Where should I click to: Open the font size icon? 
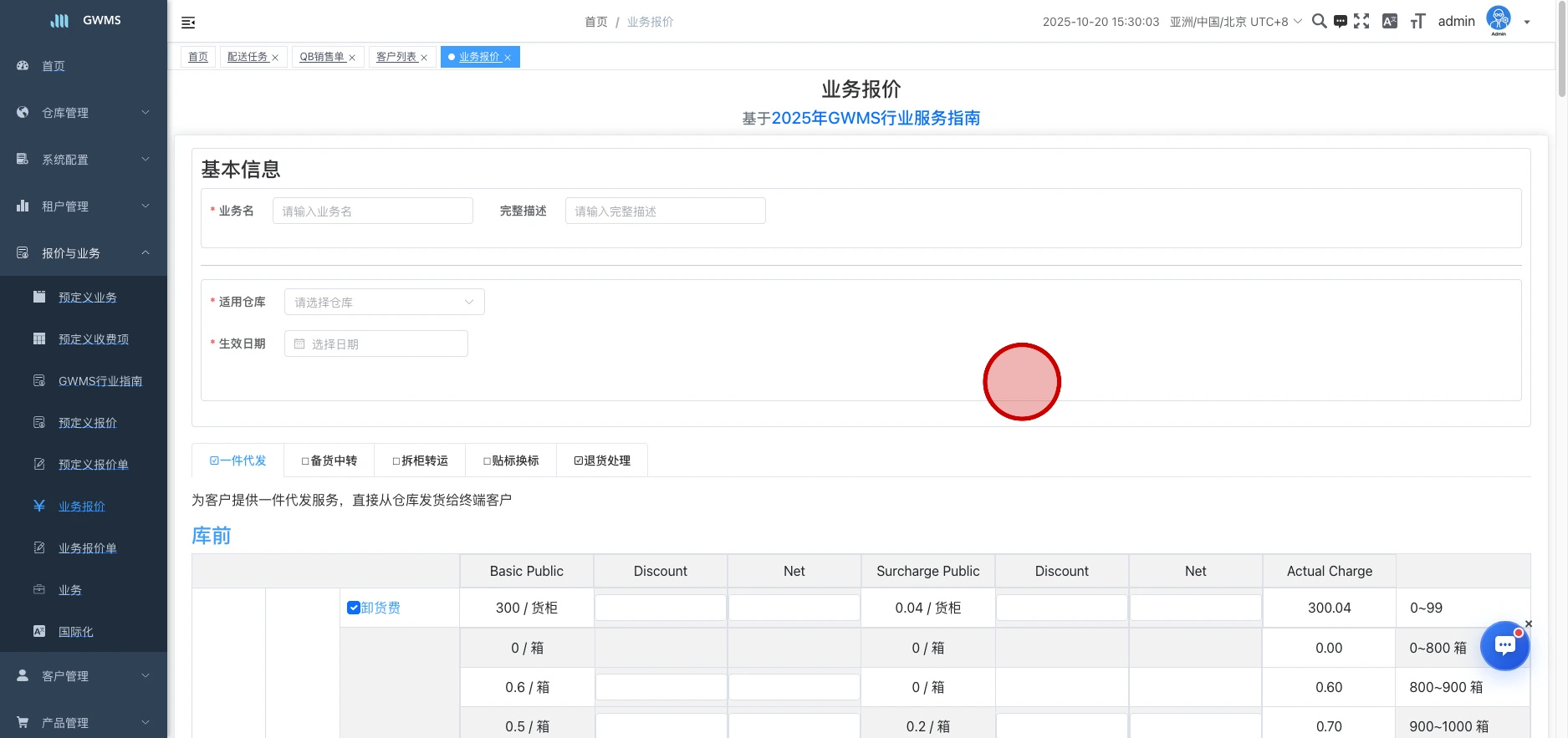pyautogui.click(x=1417, y=22)
